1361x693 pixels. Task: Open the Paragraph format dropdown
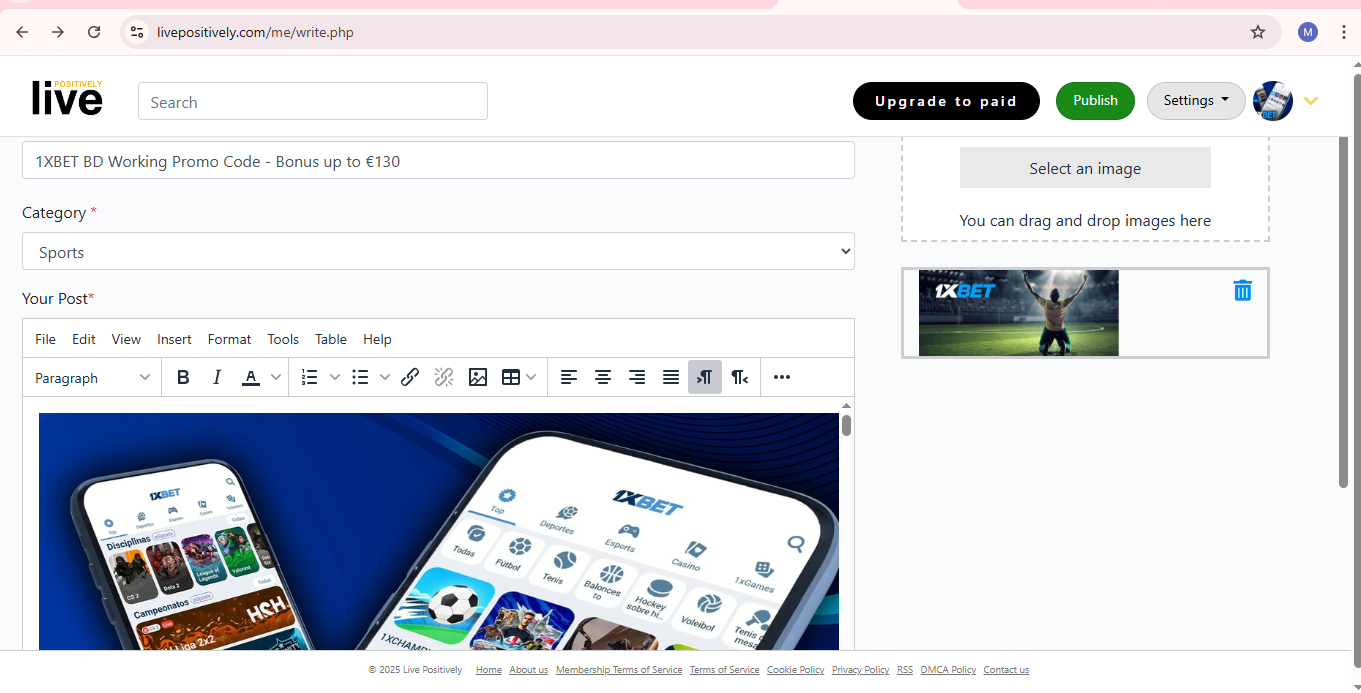coord(92,377)
